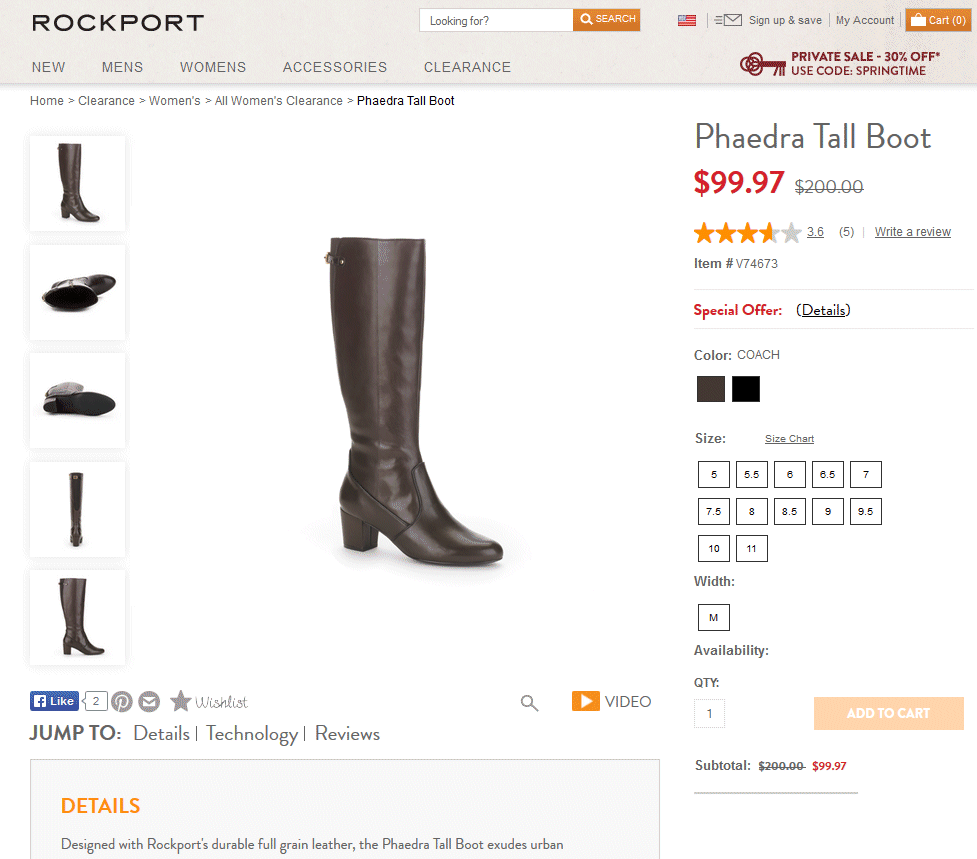Click the envelope sign up icon
This screenshot has height=859, width=977.
(x=730, y=20)
